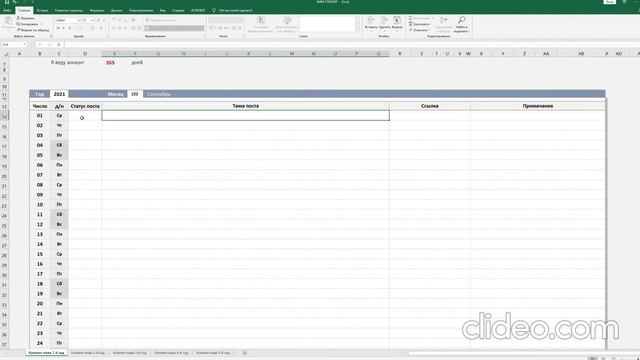Click into the formula bar
This screenshot has height=360, width=640.
(351, 44)
